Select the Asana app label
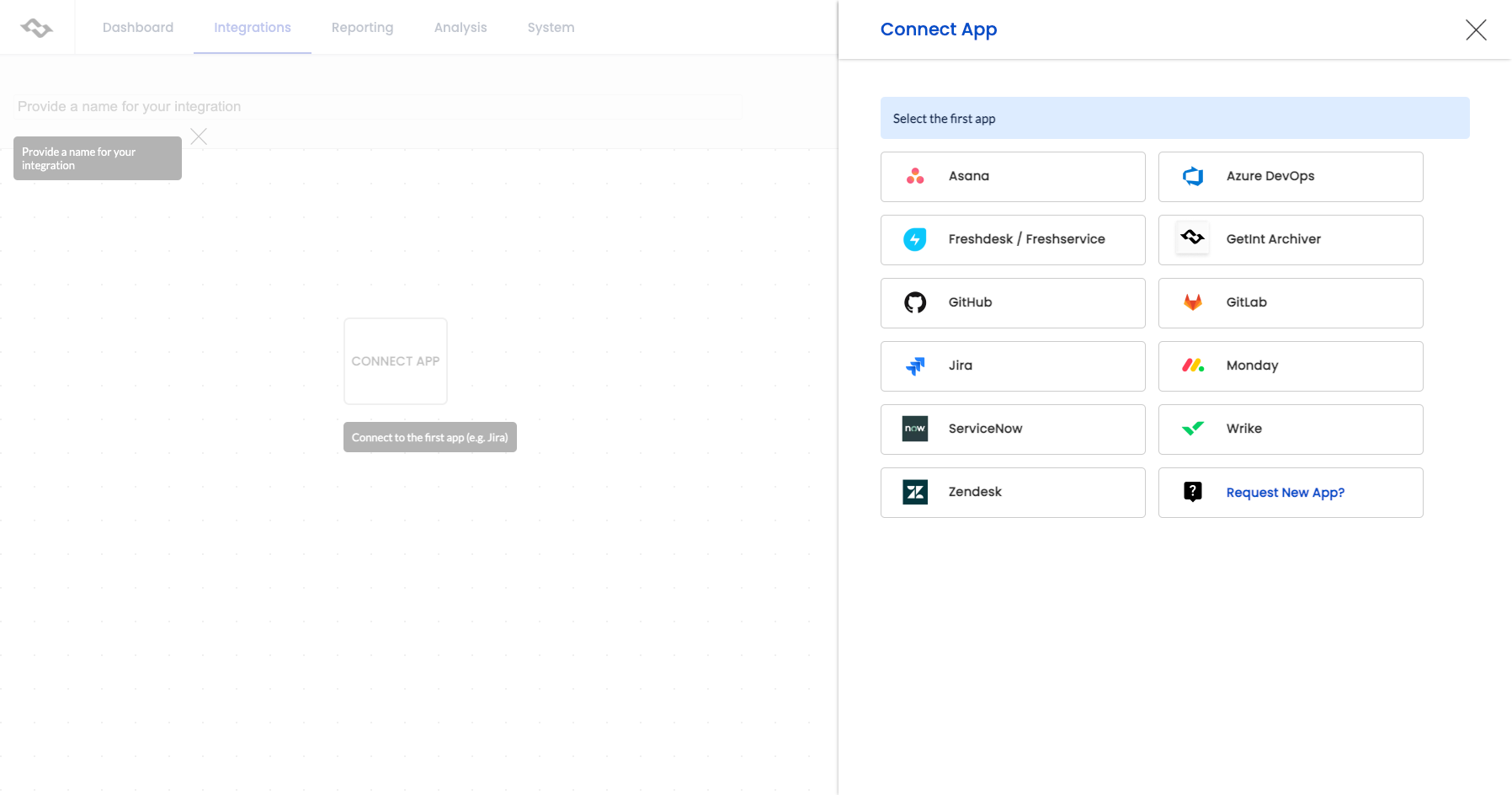 click(969, 176)
